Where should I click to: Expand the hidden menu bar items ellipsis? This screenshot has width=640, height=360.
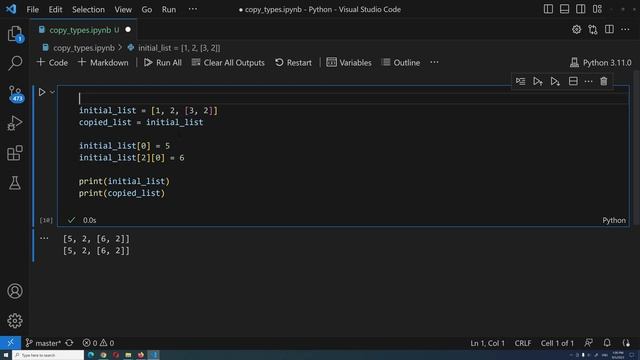tap(193, 9)
